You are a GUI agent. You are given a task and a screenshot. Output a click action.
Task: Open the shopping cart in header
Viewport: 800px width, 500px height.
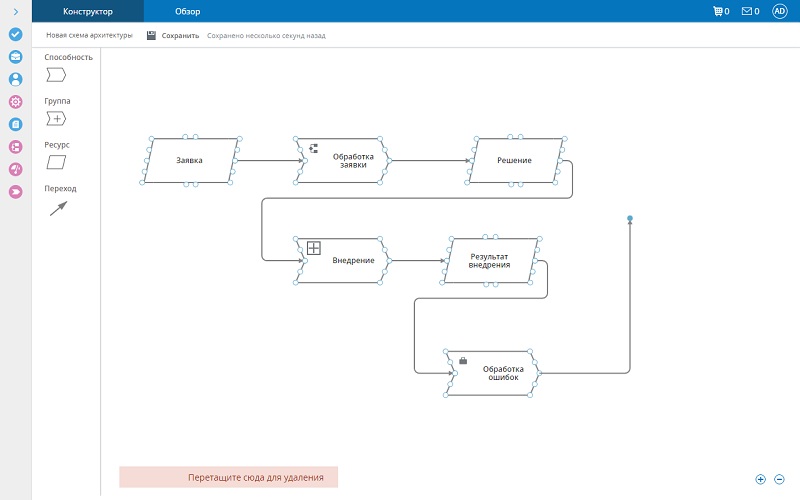point(719,11)
